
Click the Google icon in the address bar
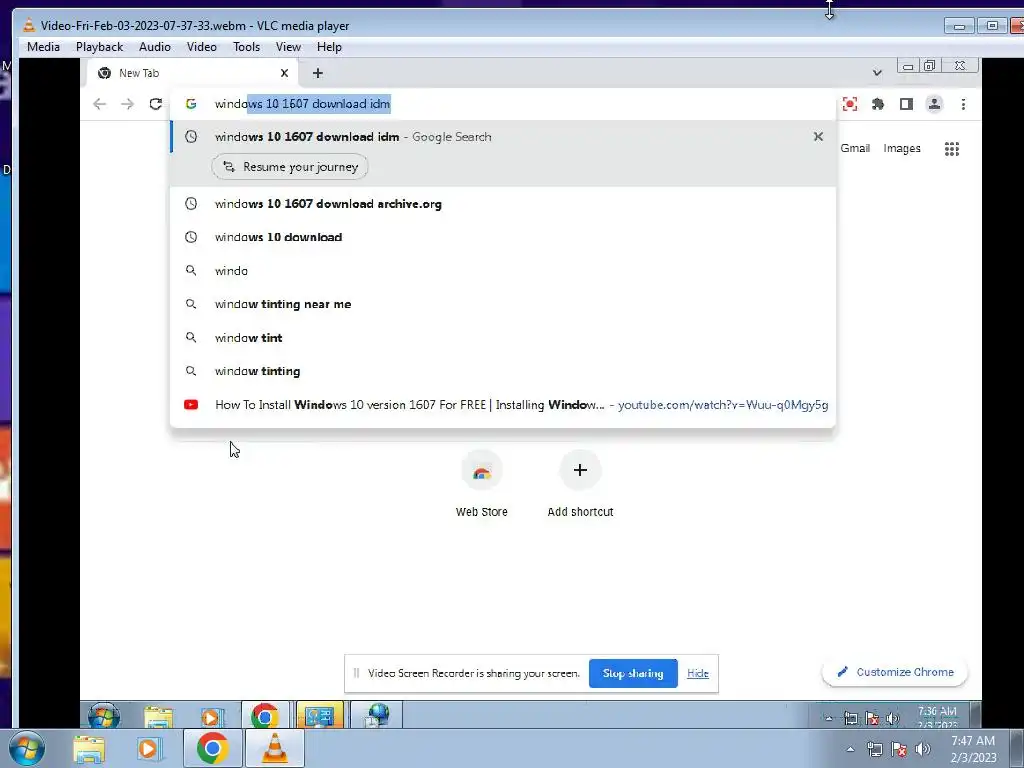coord(191,104)
